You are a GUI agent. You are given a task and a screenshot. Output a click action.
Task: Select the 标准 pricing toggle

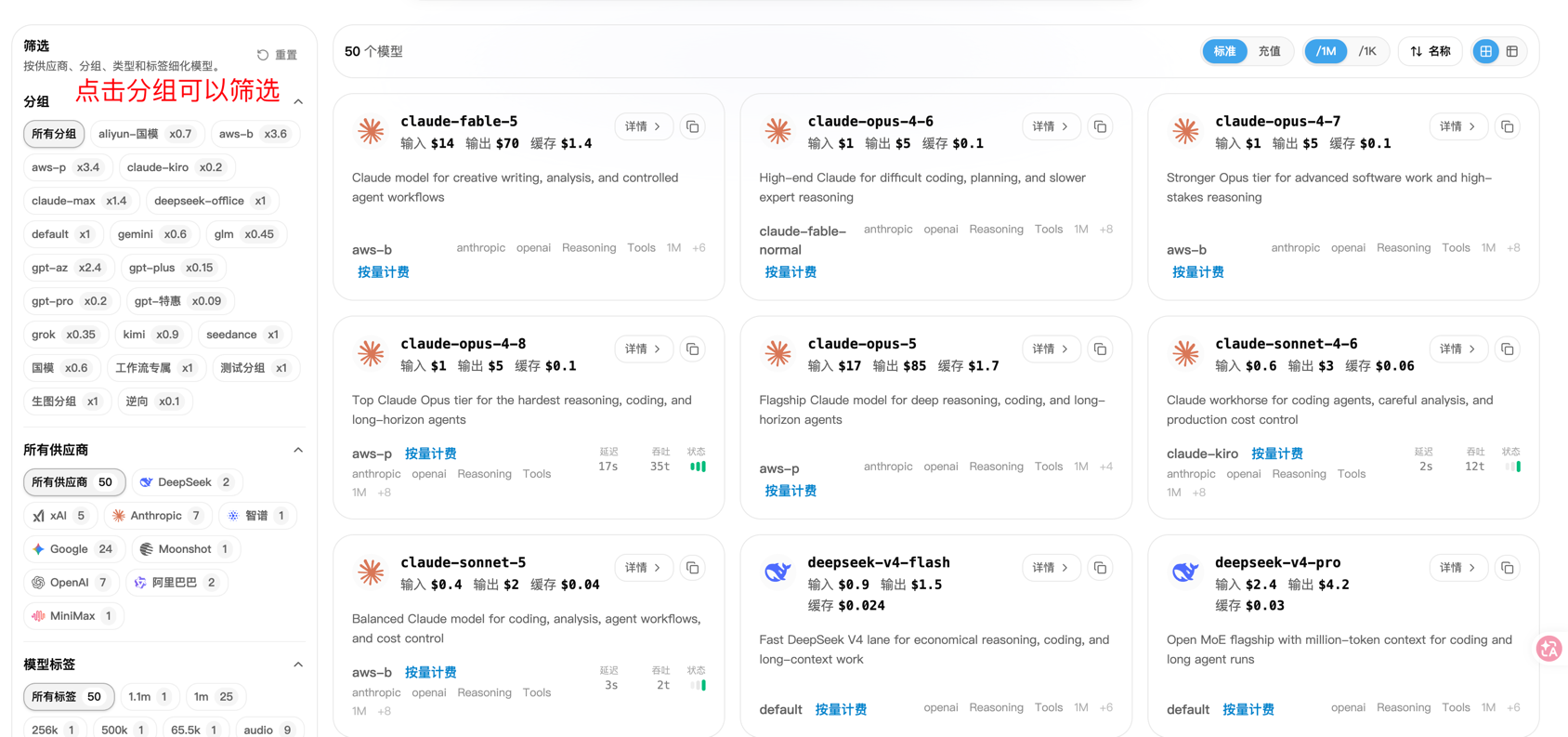(1224, 51)
